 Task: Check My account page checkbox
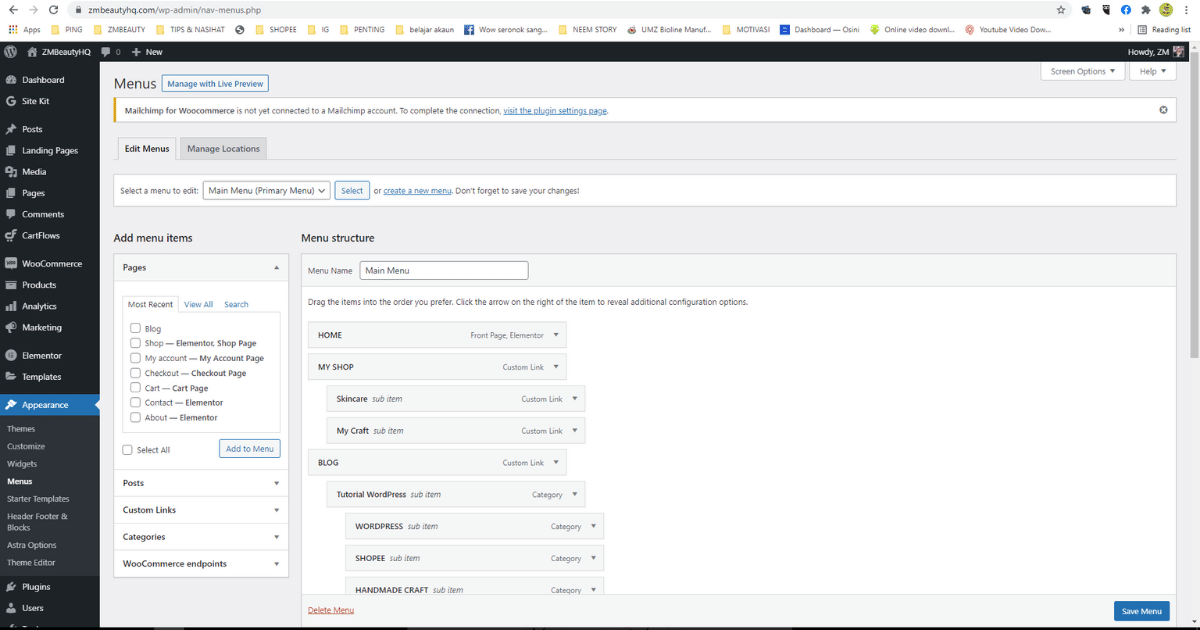(x=135, y=358)
